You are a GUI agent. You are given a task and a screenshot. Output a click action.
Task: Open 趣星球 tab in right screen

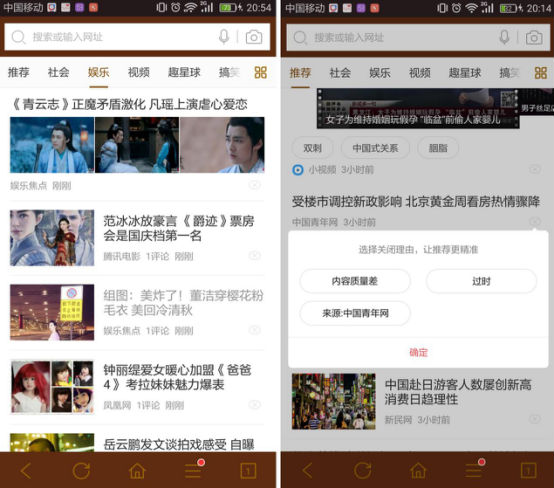click(465, 73)
